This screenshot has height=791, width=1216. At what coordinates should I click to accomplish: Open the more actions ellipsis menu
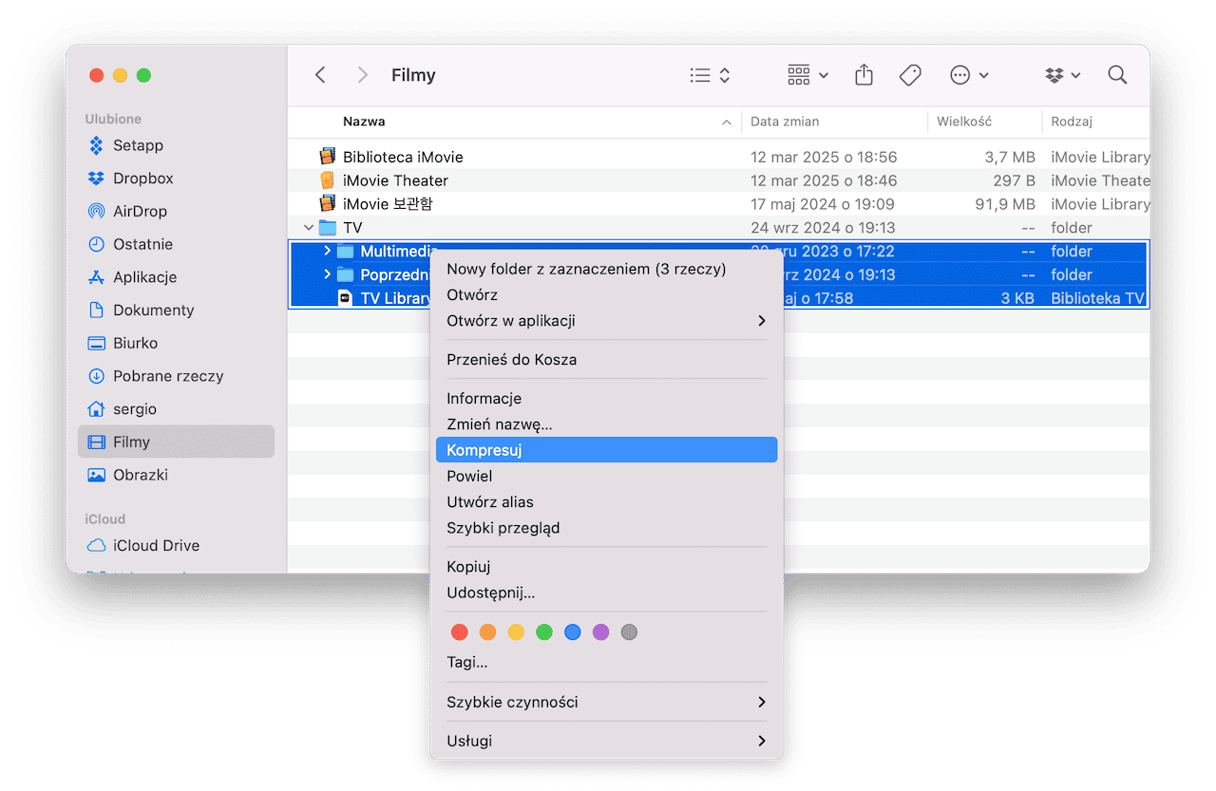click(968, 75)
